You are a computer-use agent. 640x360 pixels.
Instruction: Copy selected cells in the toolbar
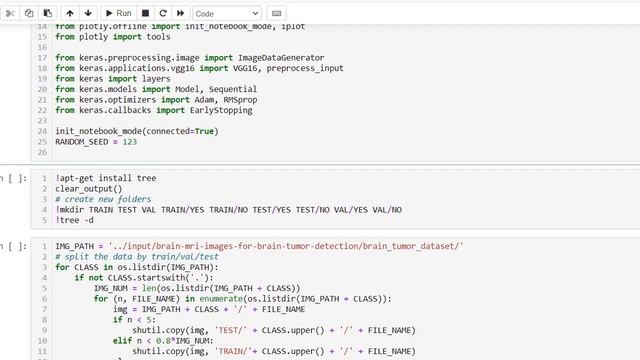coord(29,13)
